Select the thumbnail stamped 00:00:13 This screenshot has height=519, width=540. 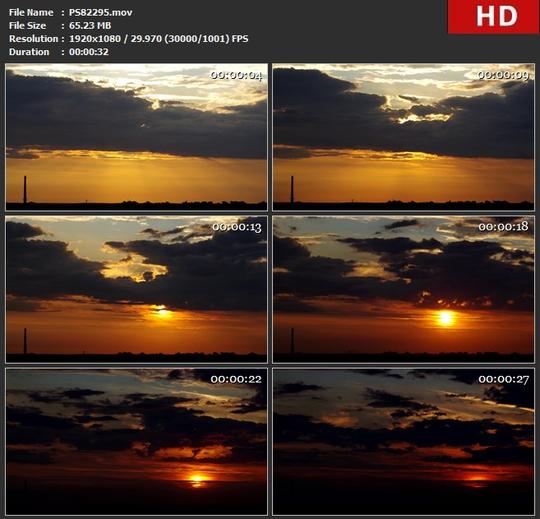click(136, 289)
